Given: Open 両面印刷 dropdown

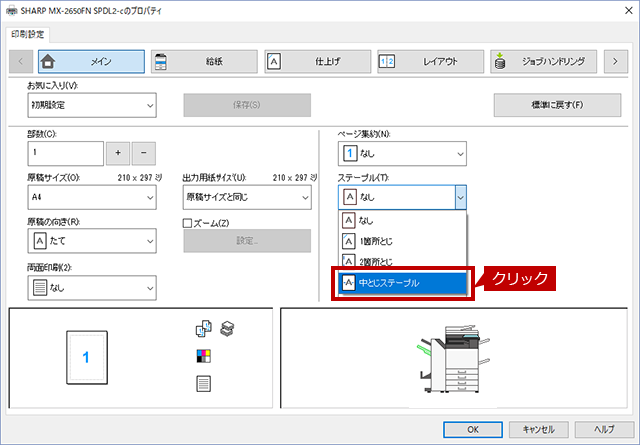Looking at the screenshot, I should coord(92,288).
